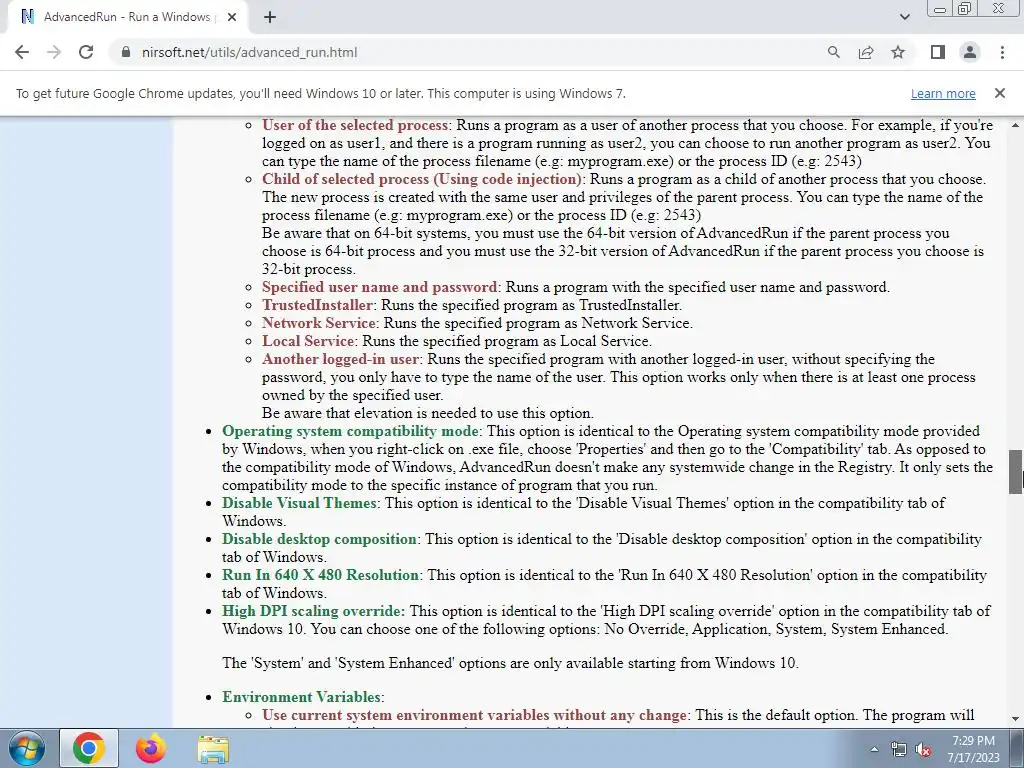This screenshot has height=768, width=1024.
Task: Toggle the browser side panel
Action: pyautogui.click(x=938, y=52)
